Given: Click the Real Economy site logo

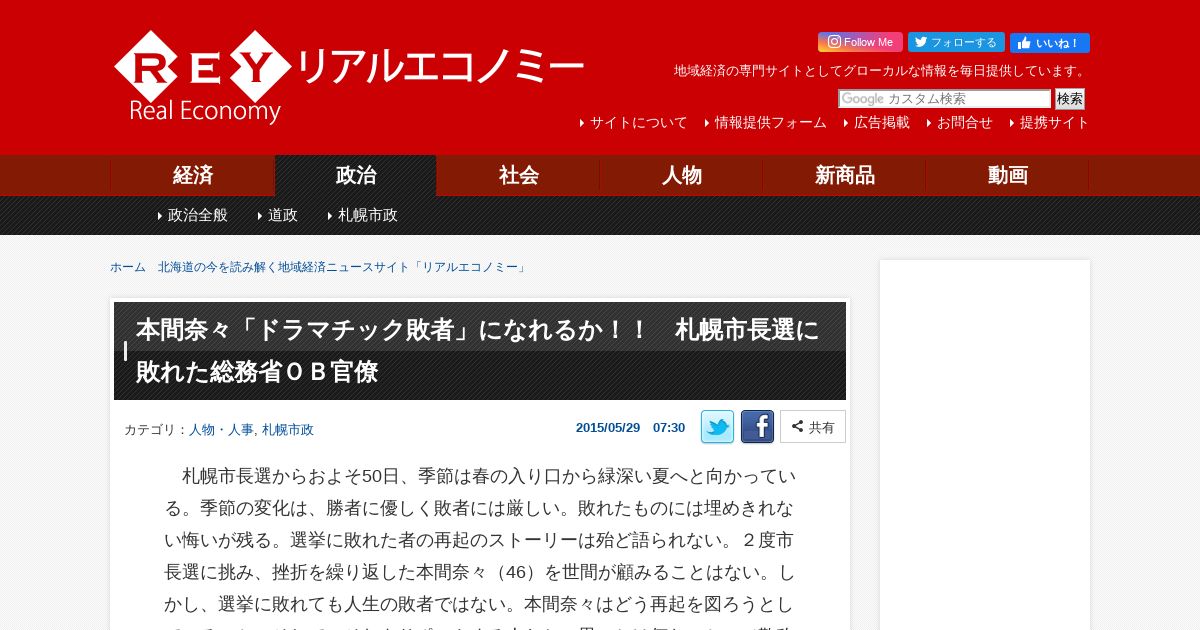Looking at the screenshot, I should [348, 77].
